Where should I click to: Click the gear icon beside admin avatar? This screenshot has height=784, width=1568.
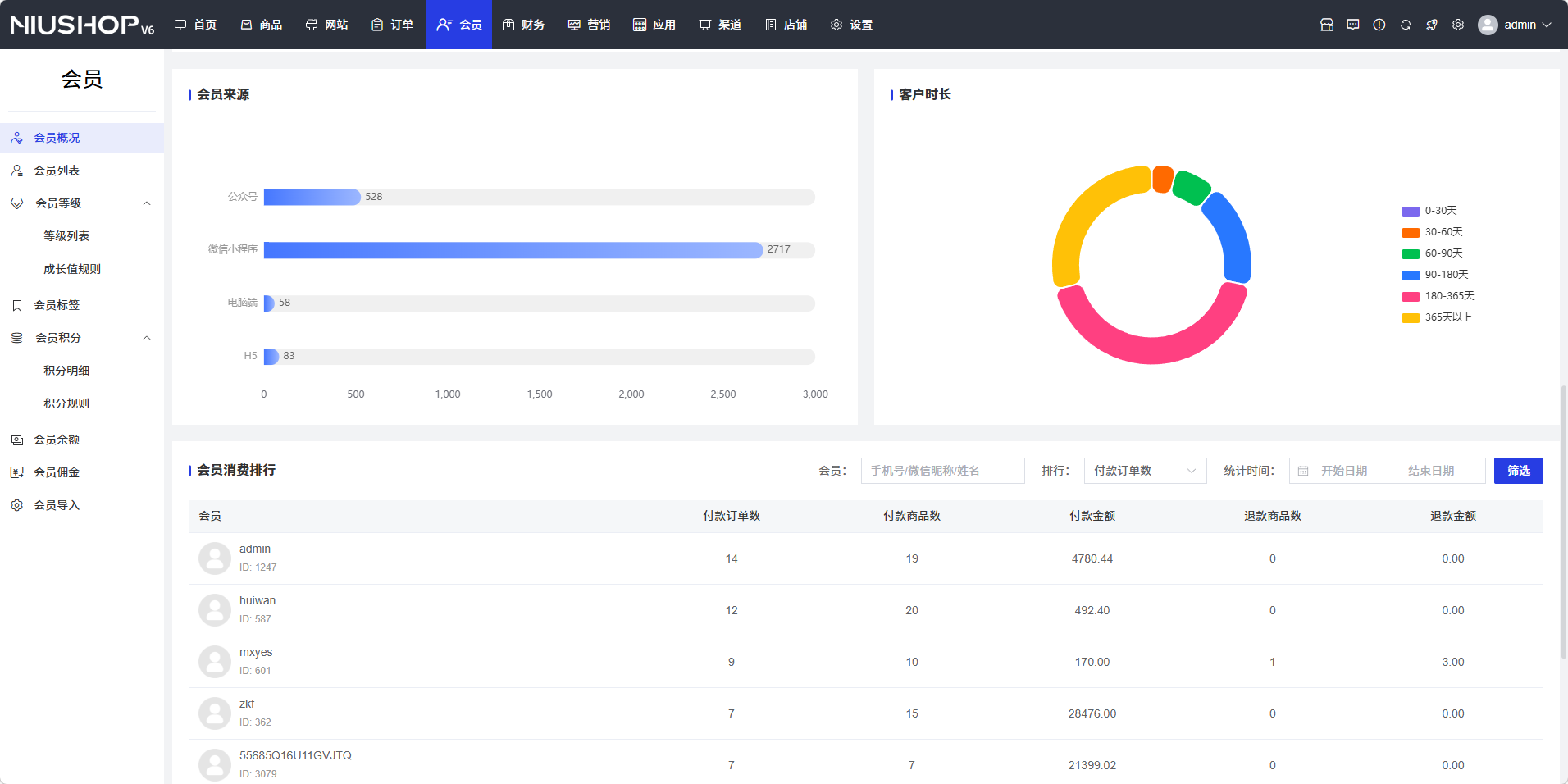pyautogui.click(x=1457, y=25)
